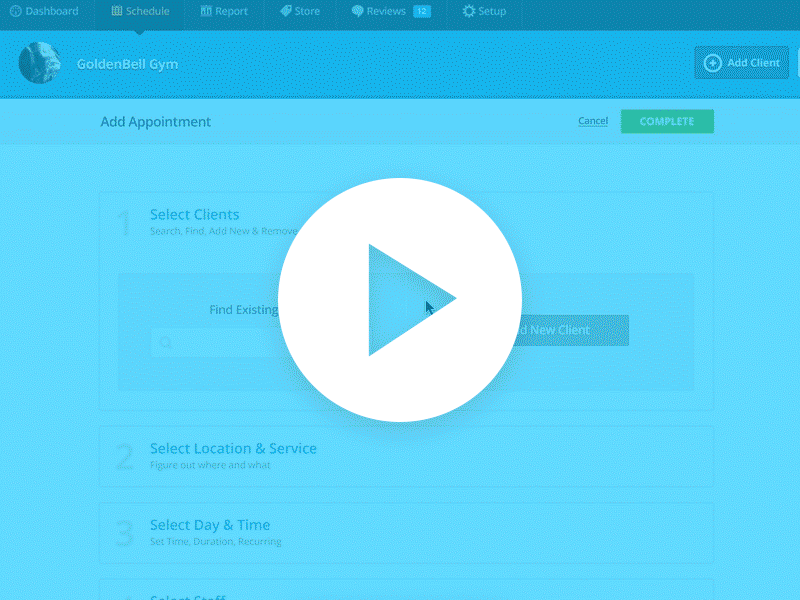The height and width of the screenshot is (600, 800).
Task: Switch to the Dashboard tab
Action: (45, 11)
